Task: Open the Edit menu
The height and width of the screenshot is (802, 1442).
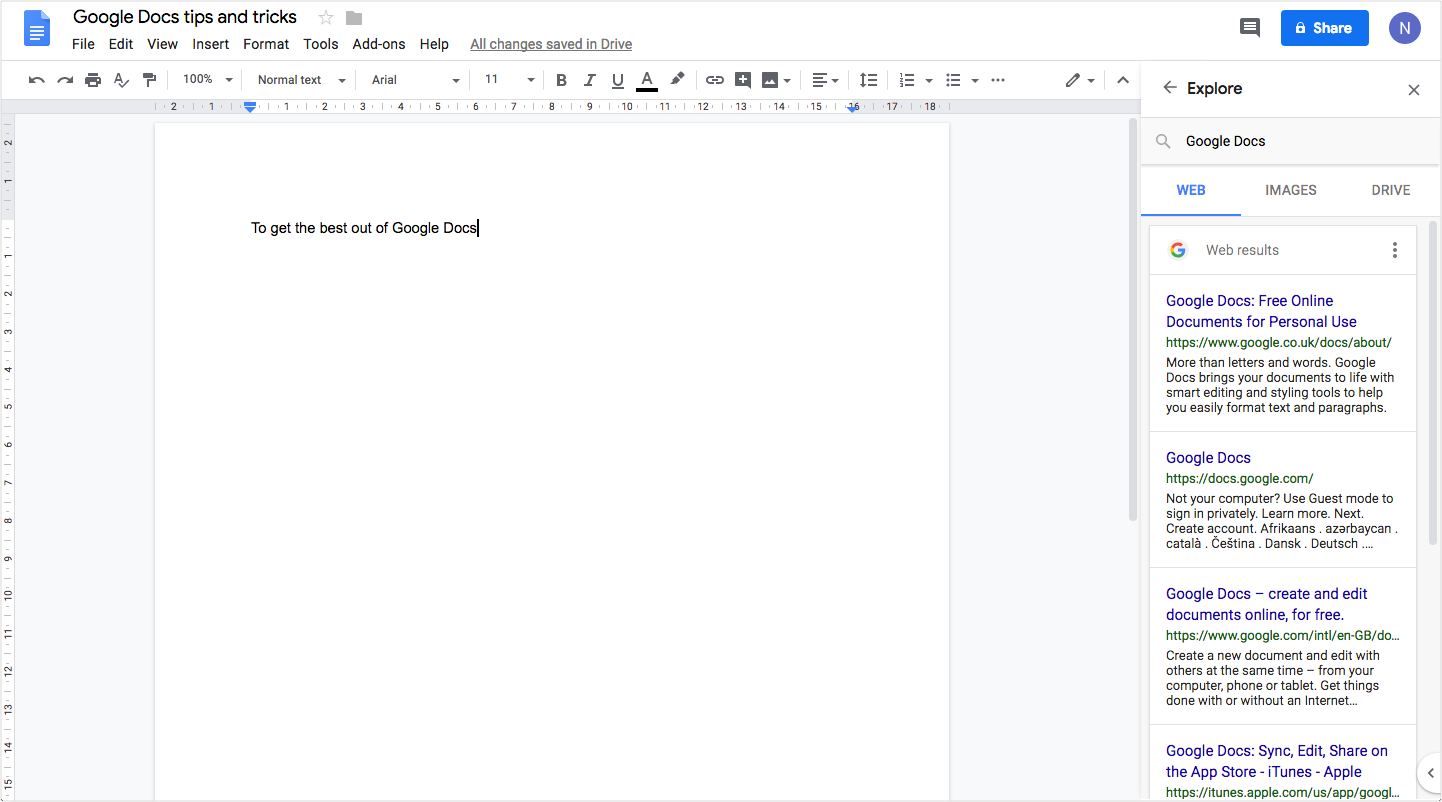Action: point(121,44)
